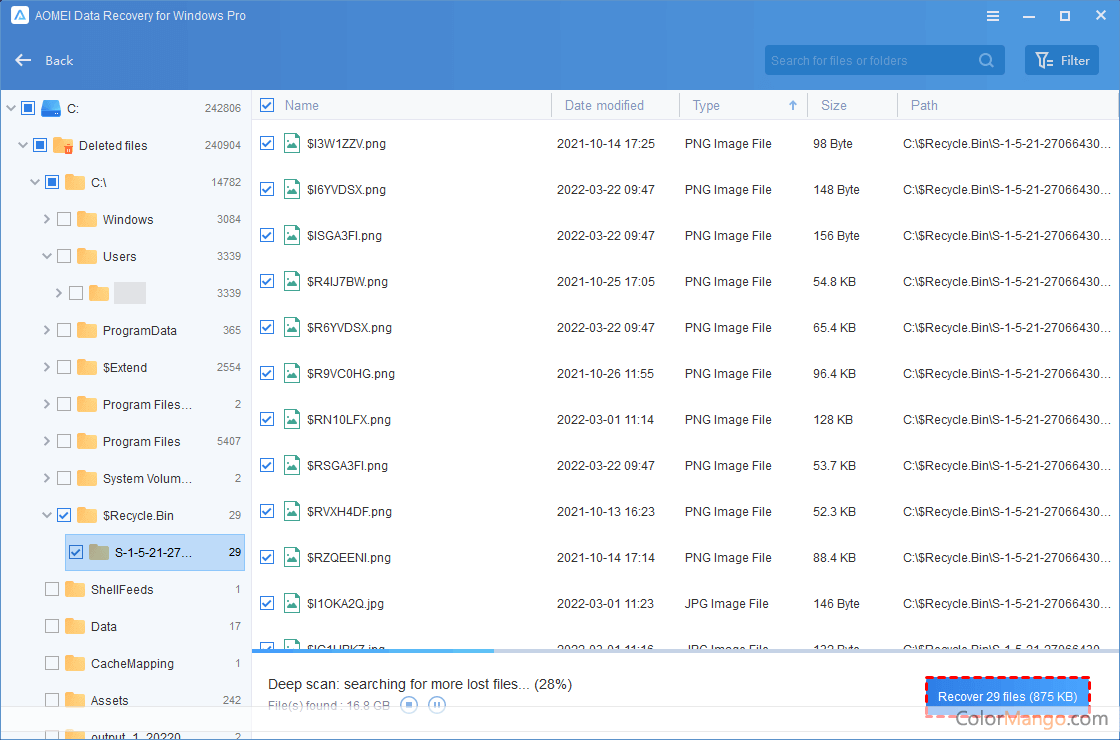Screen dimensions: 1120x740
Task: Pause the deep scan
Action: pos(436,705)
